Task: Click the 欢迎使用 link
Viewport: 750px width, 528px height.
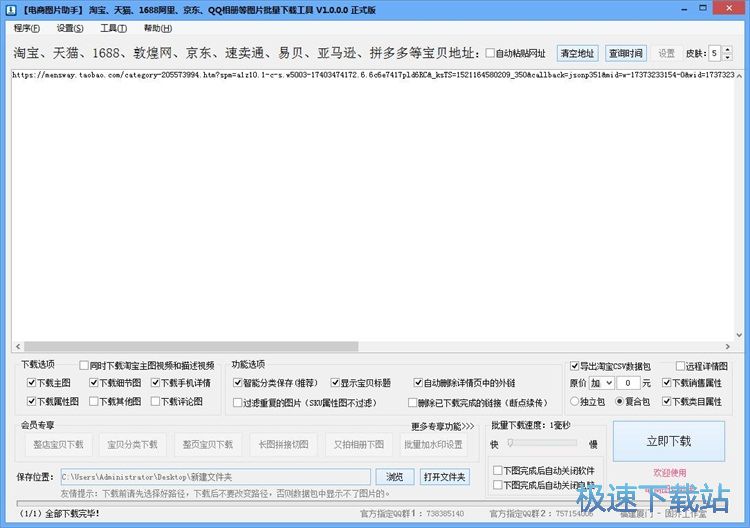Action: (670, 473)
